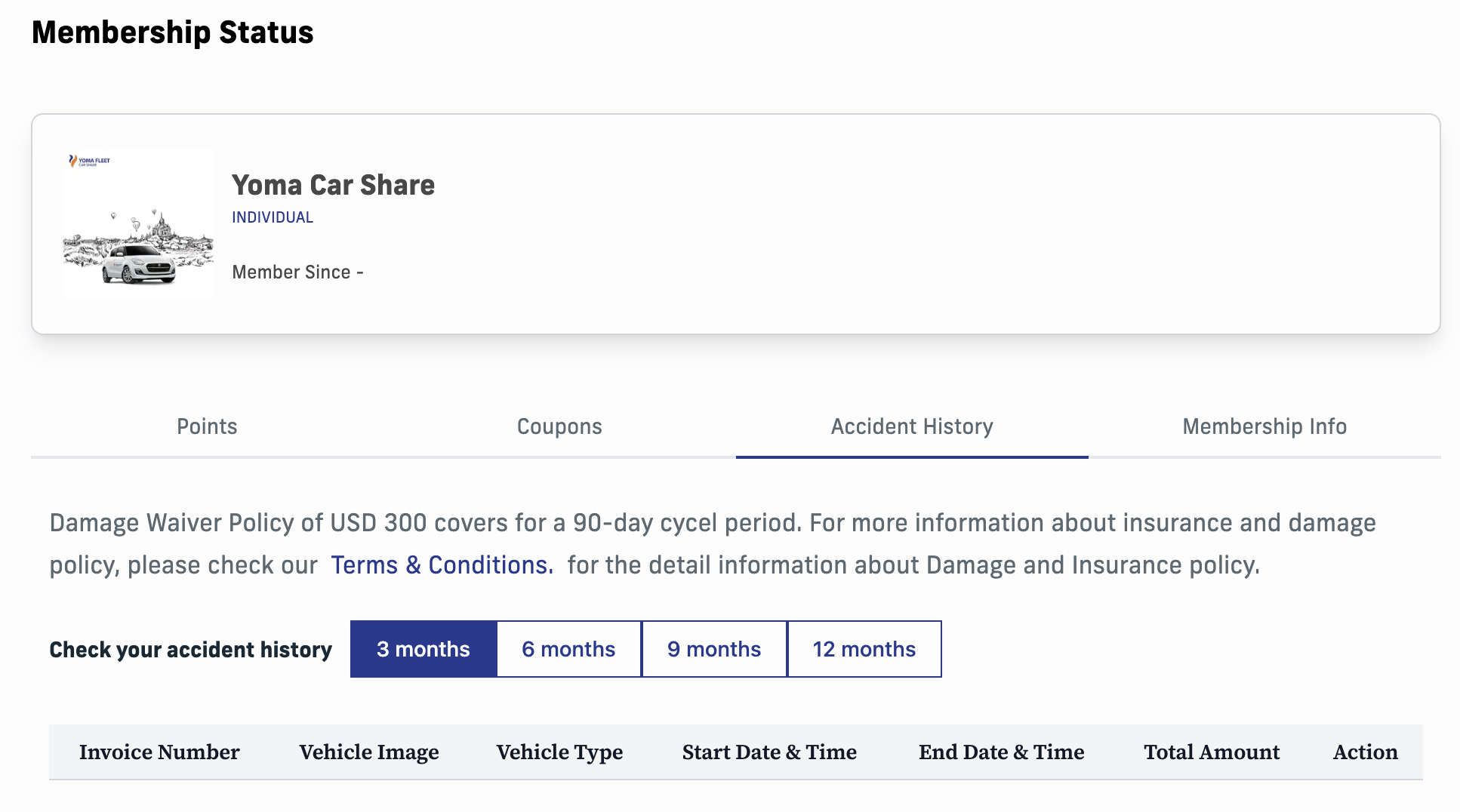Switch history range to 12 months
The width and height of the screenshot is (1460, 812).
(x=864, y=649)
